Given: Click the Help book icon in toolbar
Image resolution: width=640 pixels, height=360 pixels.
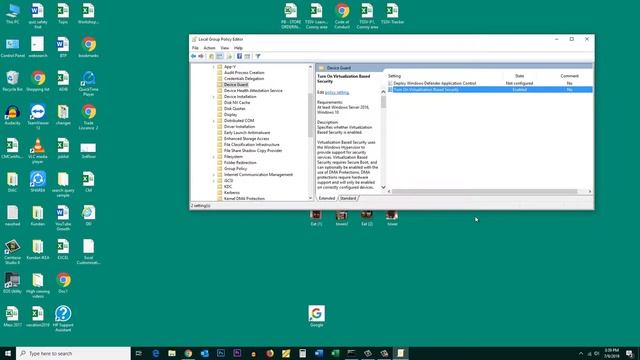Looking at the screenshot, I should [239, 56].
